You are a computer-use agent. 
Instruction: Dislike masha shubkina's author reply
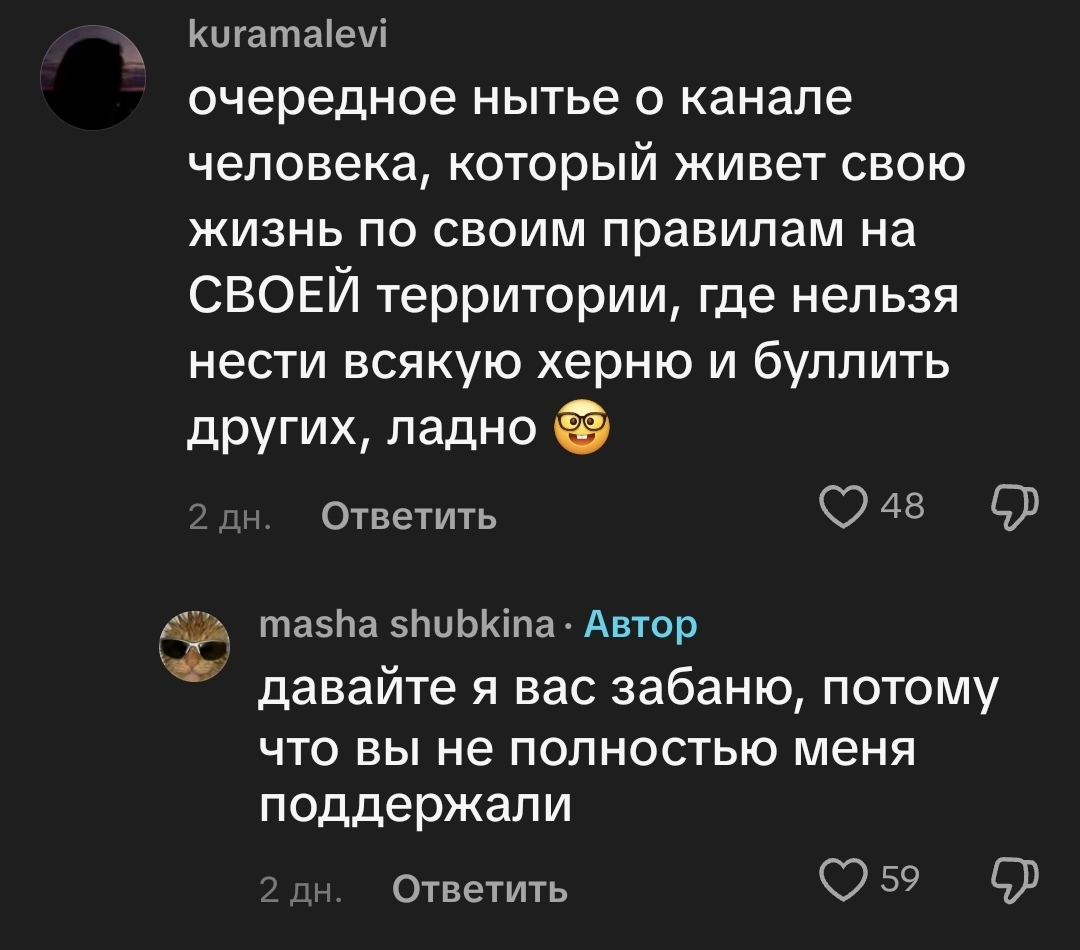[x=1016, y=881]
